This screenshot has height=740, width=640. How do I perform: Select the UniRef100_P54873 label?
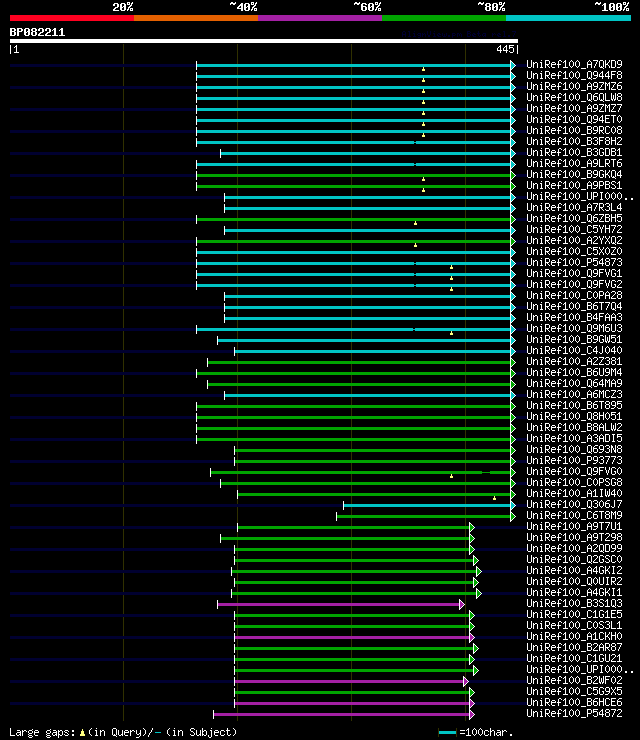pyautogui.click(x=574, y=262)
